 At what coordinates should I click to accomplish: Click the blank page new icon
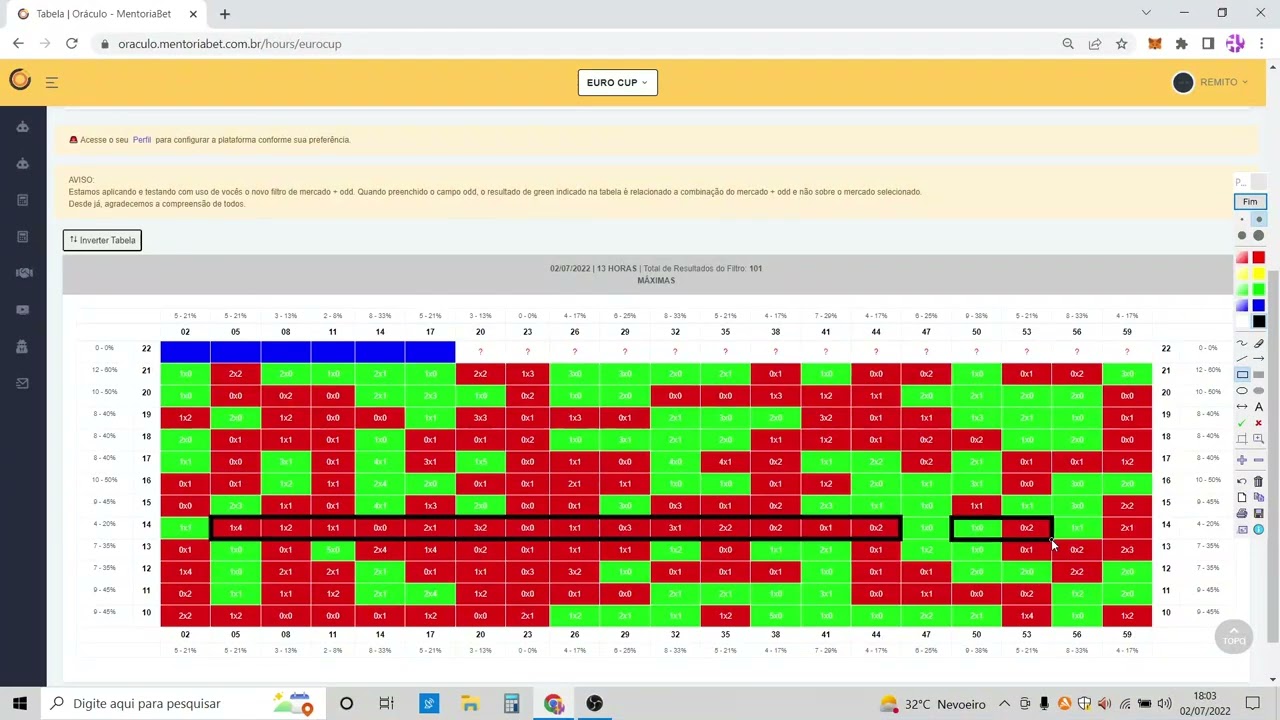1242,497
